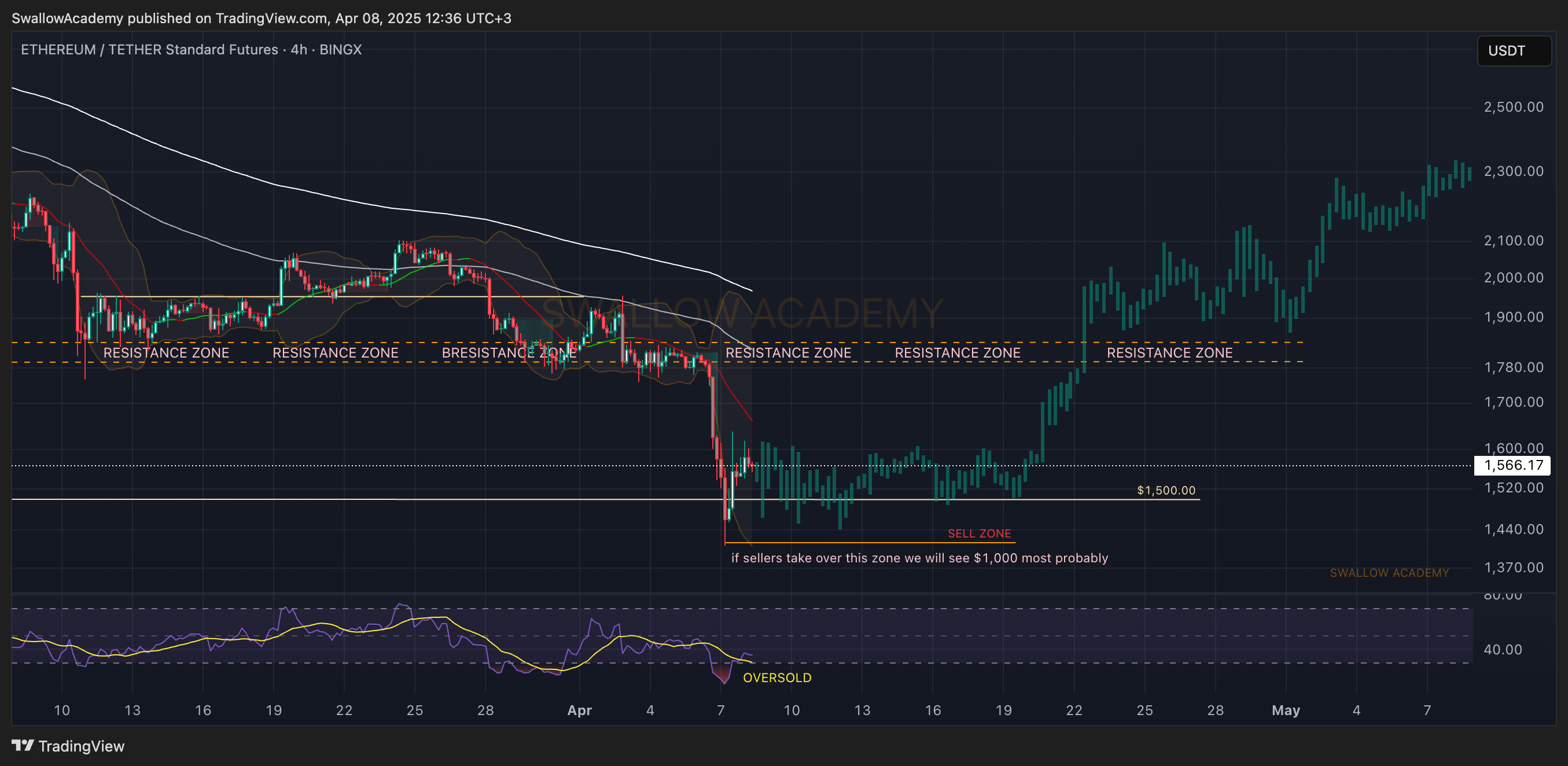This screenshot has height=766, width=1568.
Task: Click the TradingView text in footer
Action: [81, 746]
